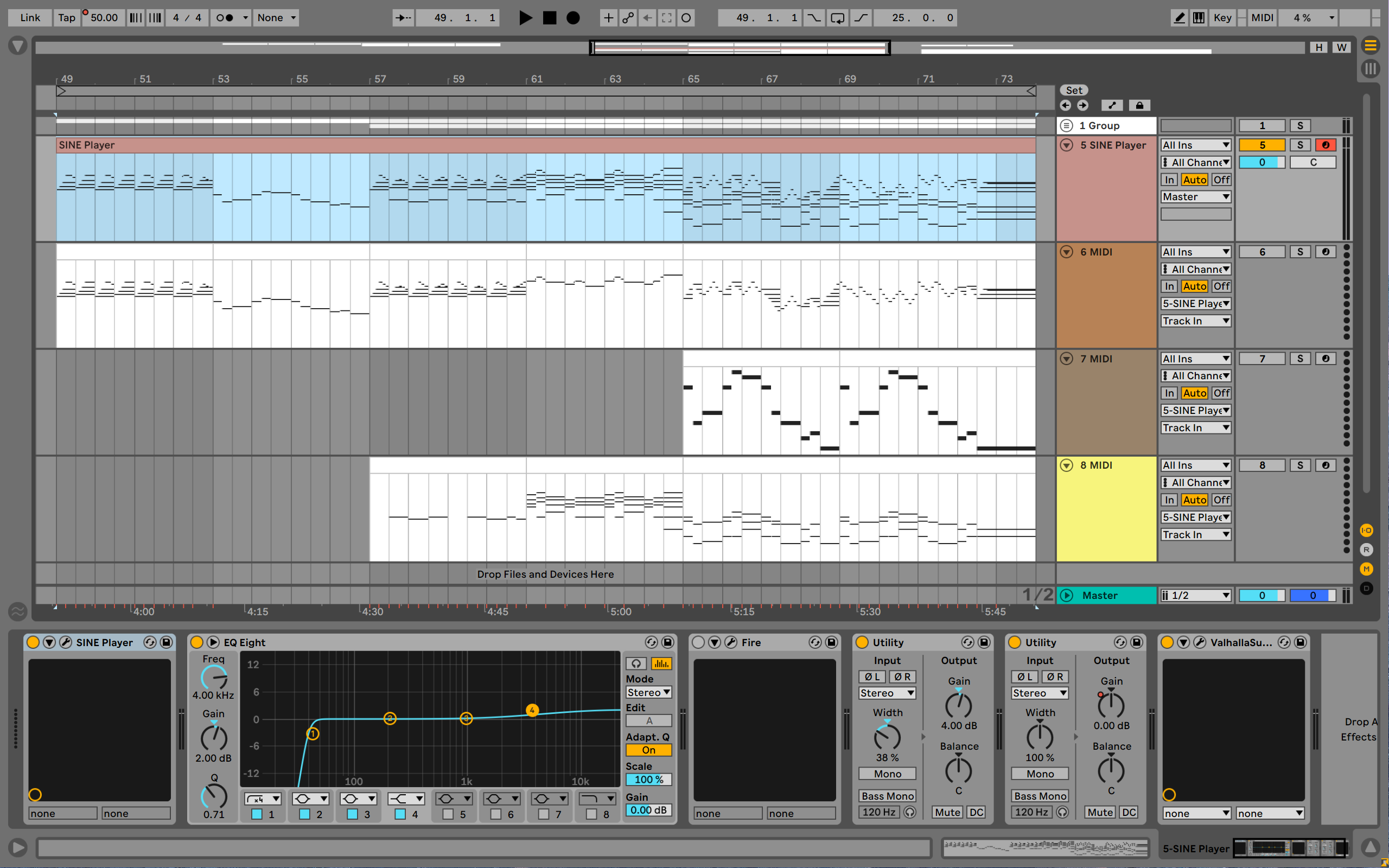Screen dimensions: 1389x868
Task: Open the Key map mode
Action: coord(1222,18)
